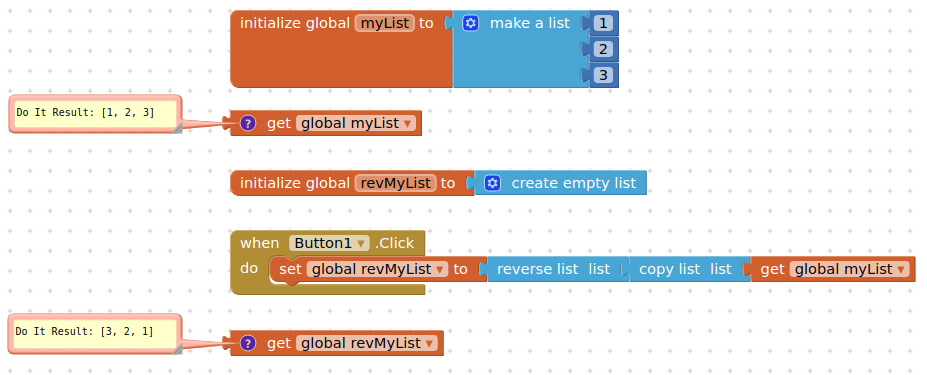Toggle comment icon on get global revMyList block
The image size is (927, 375).
coord(248,343)
